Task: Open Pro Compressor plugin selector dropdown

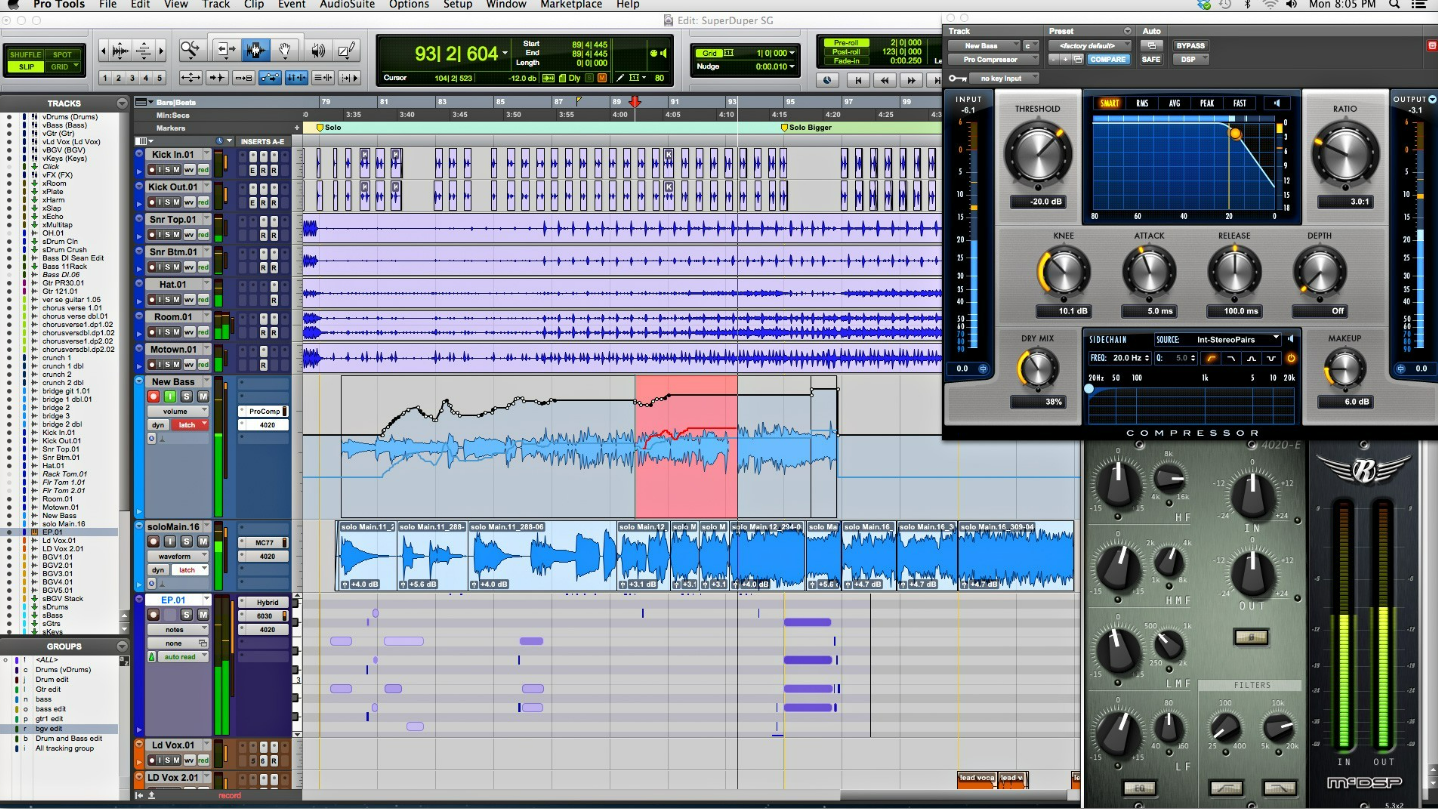Action: (993, 59)
